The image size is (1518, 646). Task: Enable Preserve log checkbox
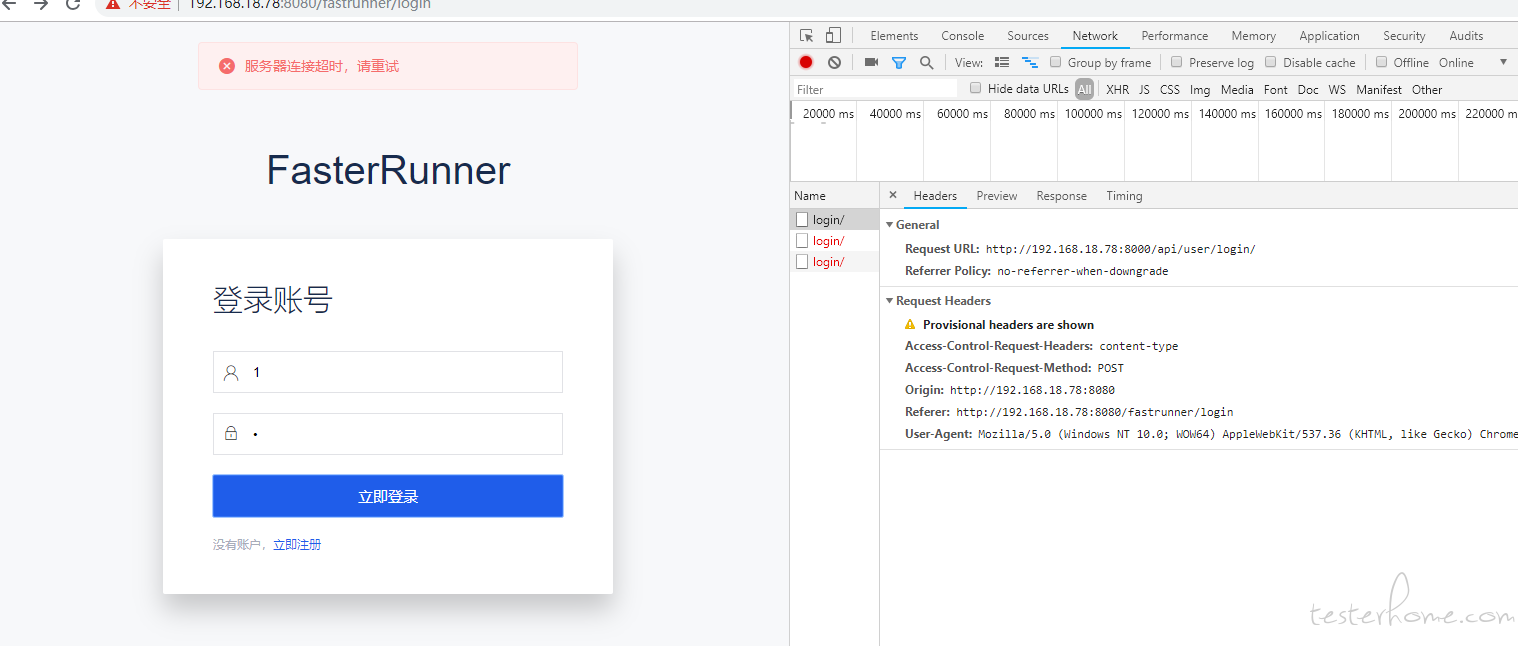1177,62
